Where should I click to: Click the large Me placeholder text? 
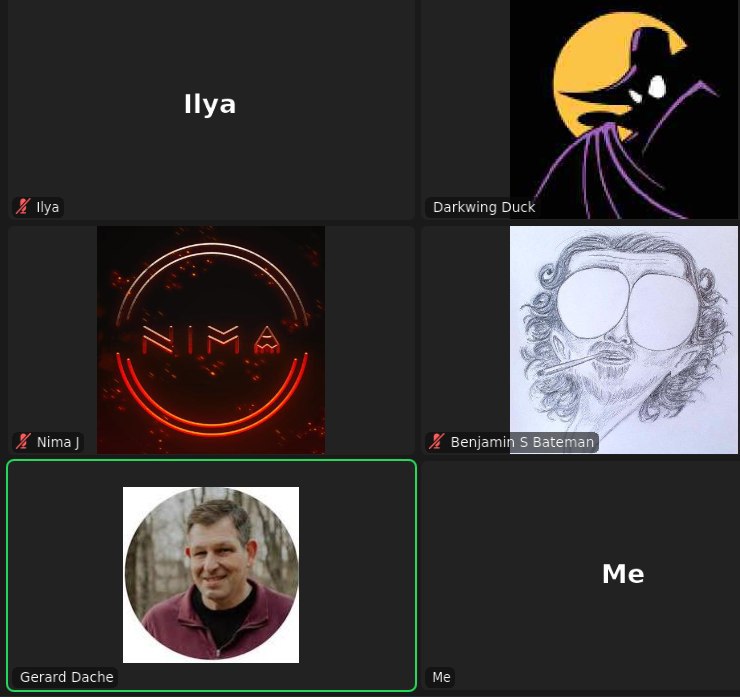[622, 574]
